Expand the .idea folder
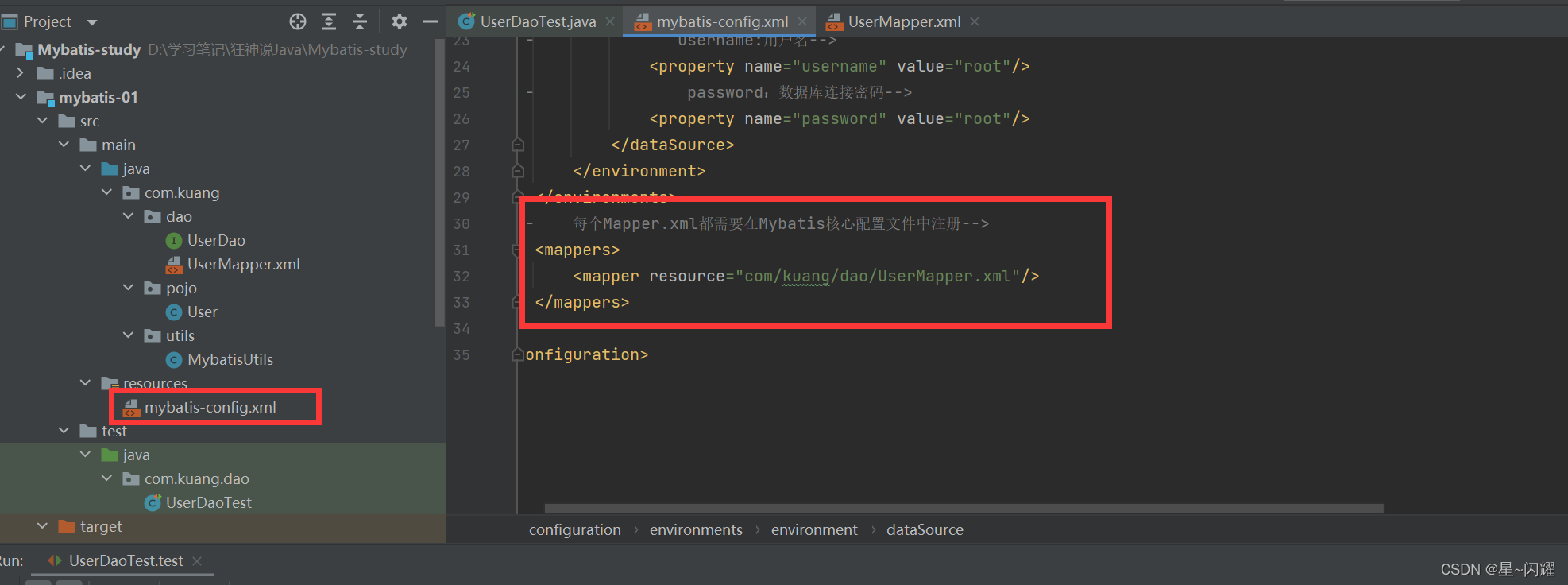This screenshot has height=585, width=1568. [x=21, y=73]
